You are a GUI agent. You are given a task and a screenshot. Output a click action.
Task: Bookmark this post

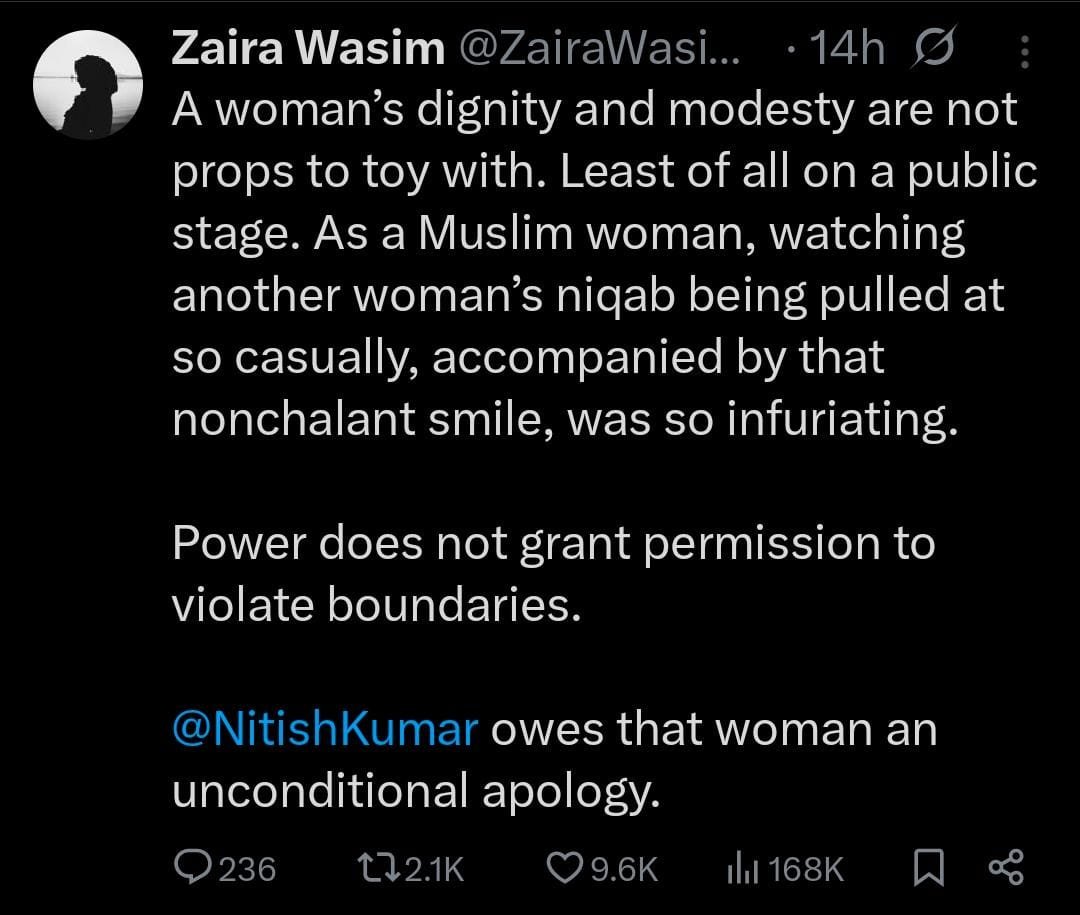click(x=929, y=868)
